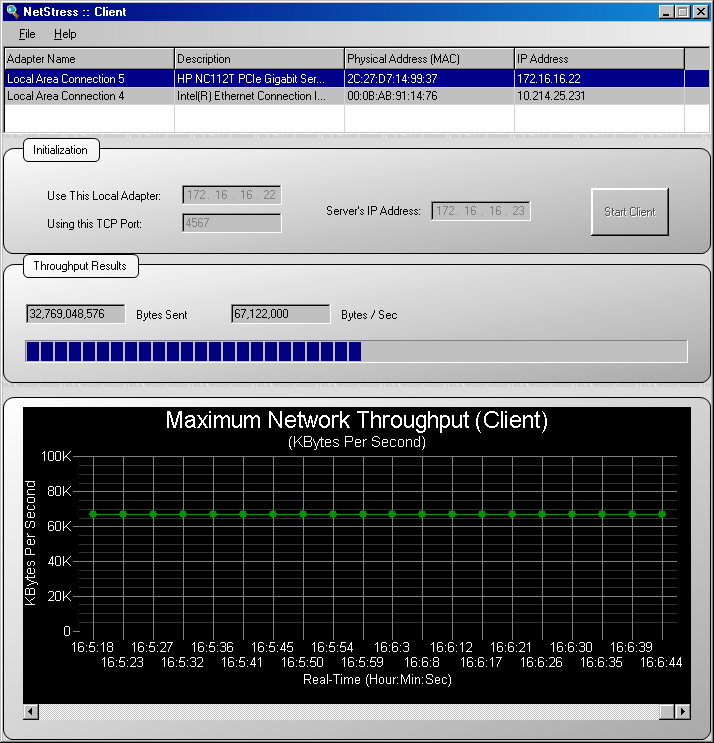Click the Description column header
The image size is (714, 743).
tap(259, 59)
